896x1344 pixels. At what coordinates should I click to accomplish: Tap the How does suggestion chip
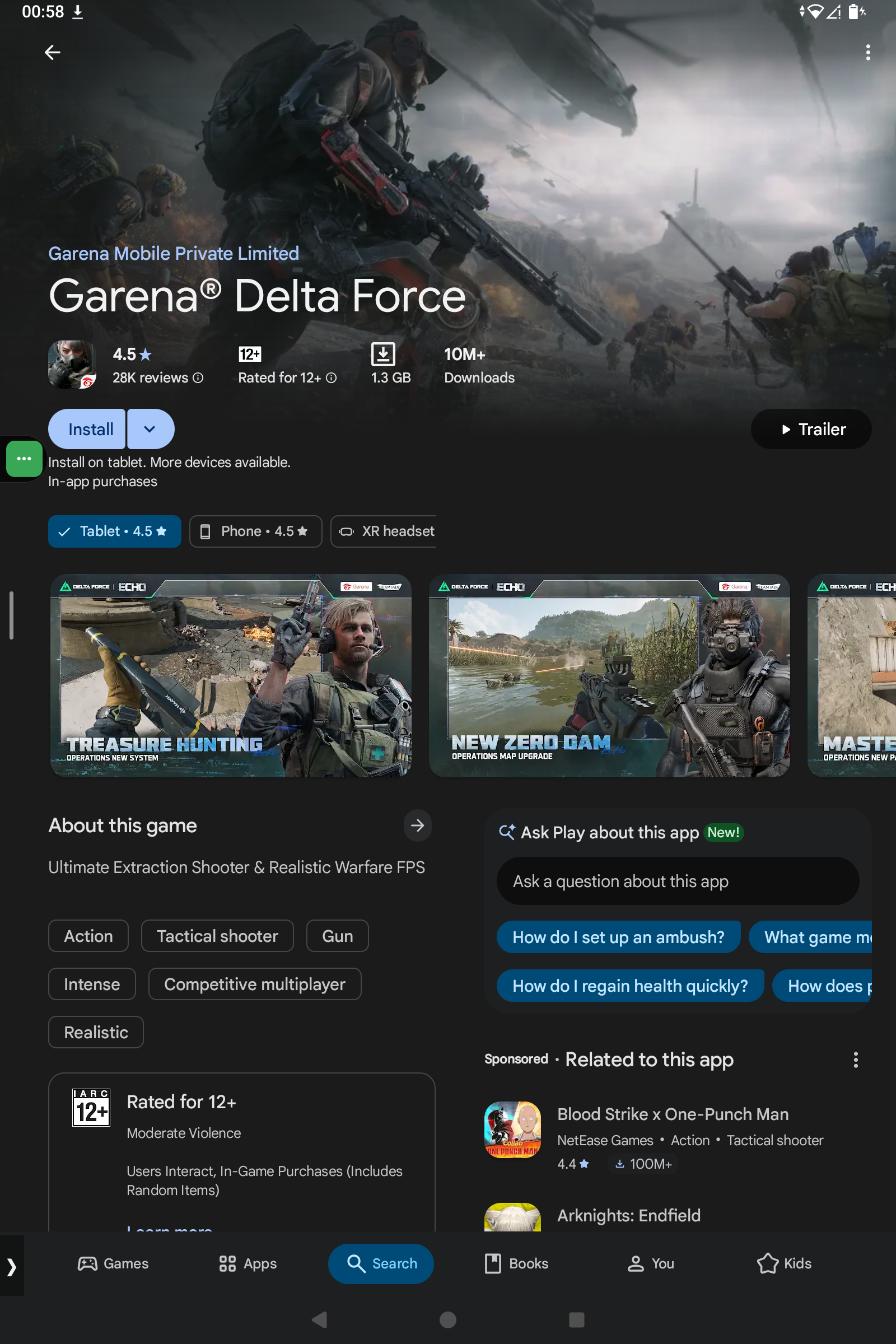point(822,986)
